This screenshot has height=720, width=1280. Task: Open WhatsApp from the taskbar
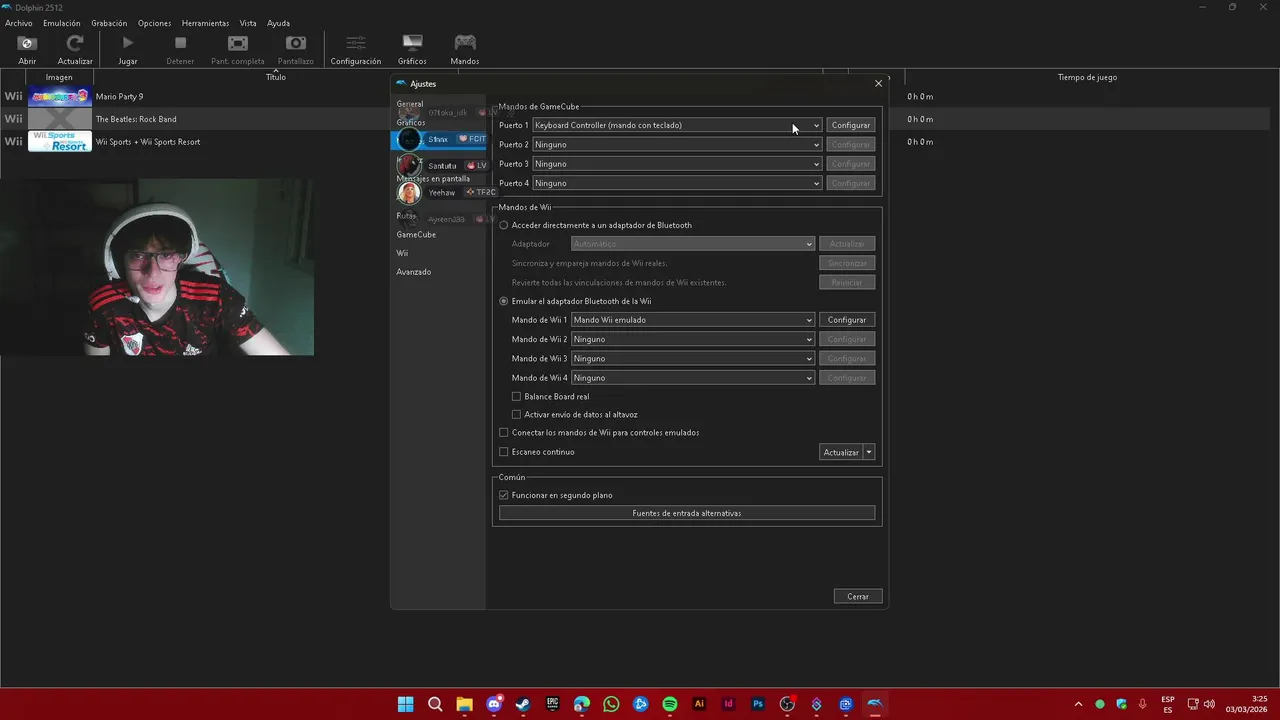[x=611, y=704]
